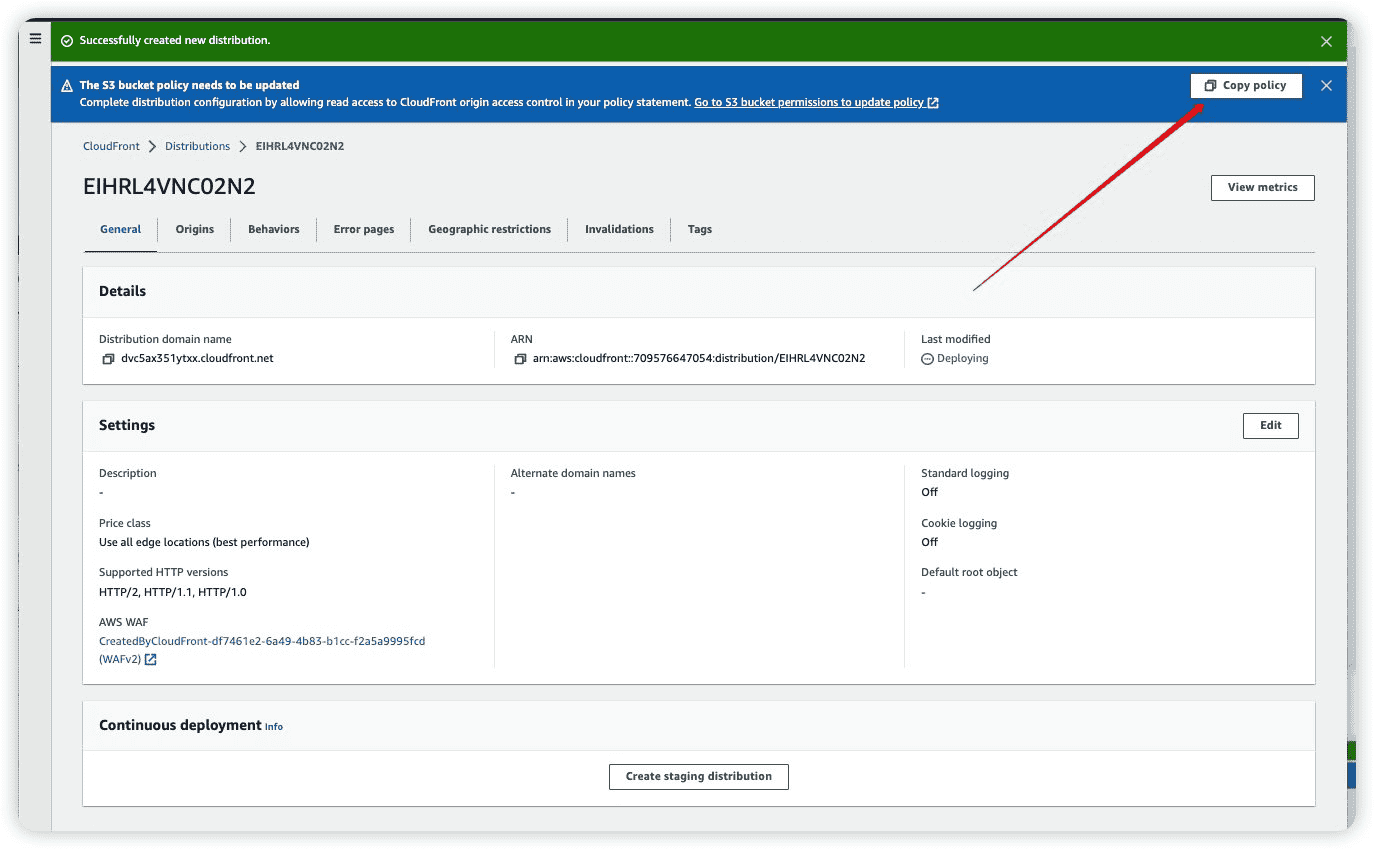The width and height of the screenshot is (1374, 849).
Task: Click 'Use all edge locations' price class text
Action: click(204, 542)
